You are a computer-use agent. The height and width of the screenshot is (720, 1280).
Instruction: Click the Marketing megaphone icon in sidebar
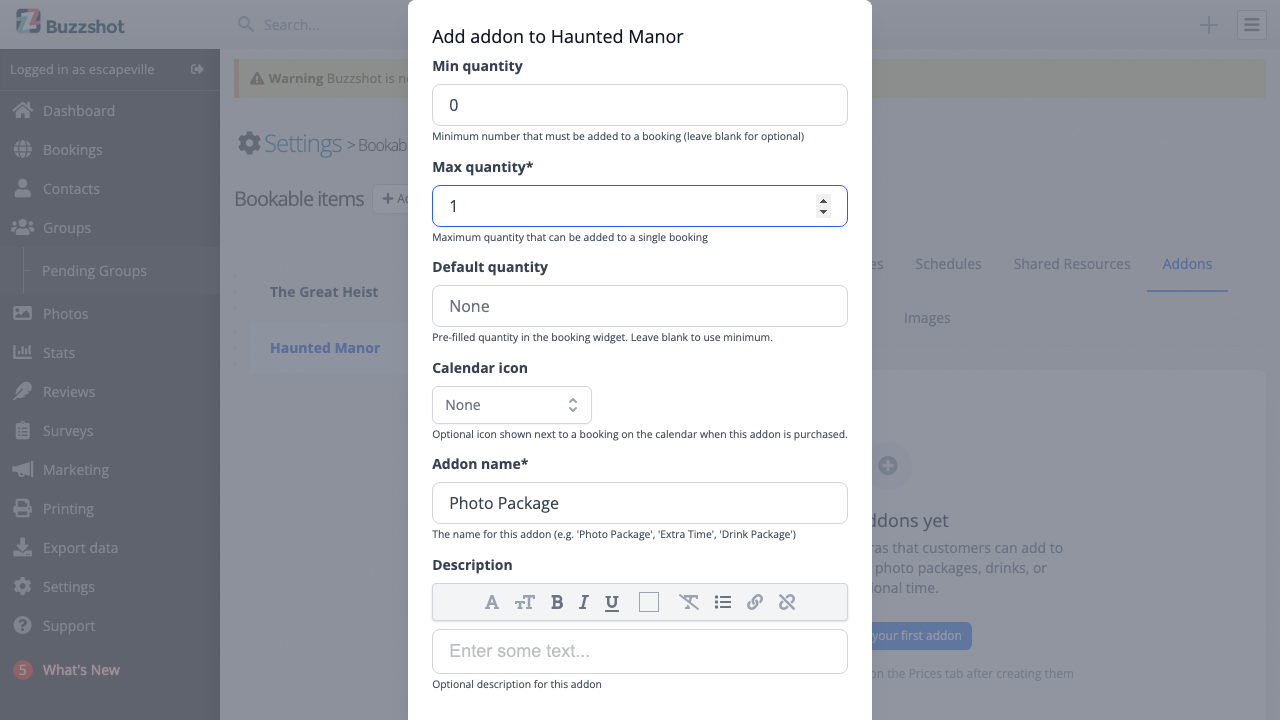click(x=22, y=469)
